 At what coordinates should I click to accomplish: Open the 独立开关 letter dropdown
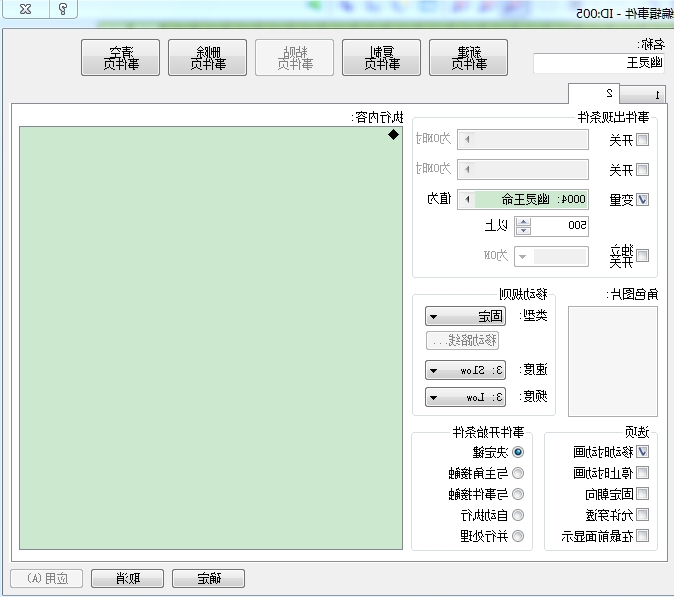(x=551, y=257)
